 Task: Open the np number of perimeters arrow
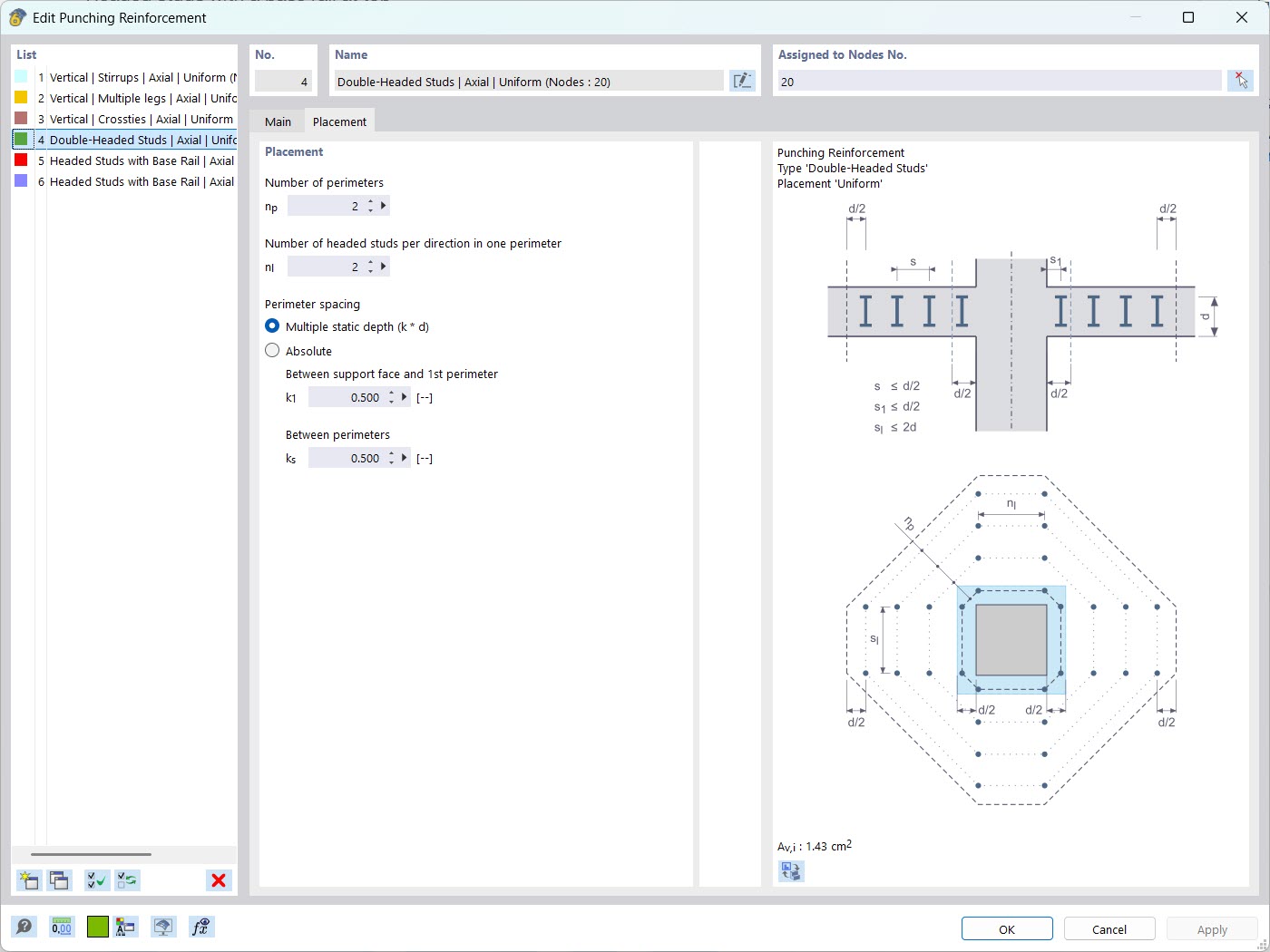(x=384, y=205)
